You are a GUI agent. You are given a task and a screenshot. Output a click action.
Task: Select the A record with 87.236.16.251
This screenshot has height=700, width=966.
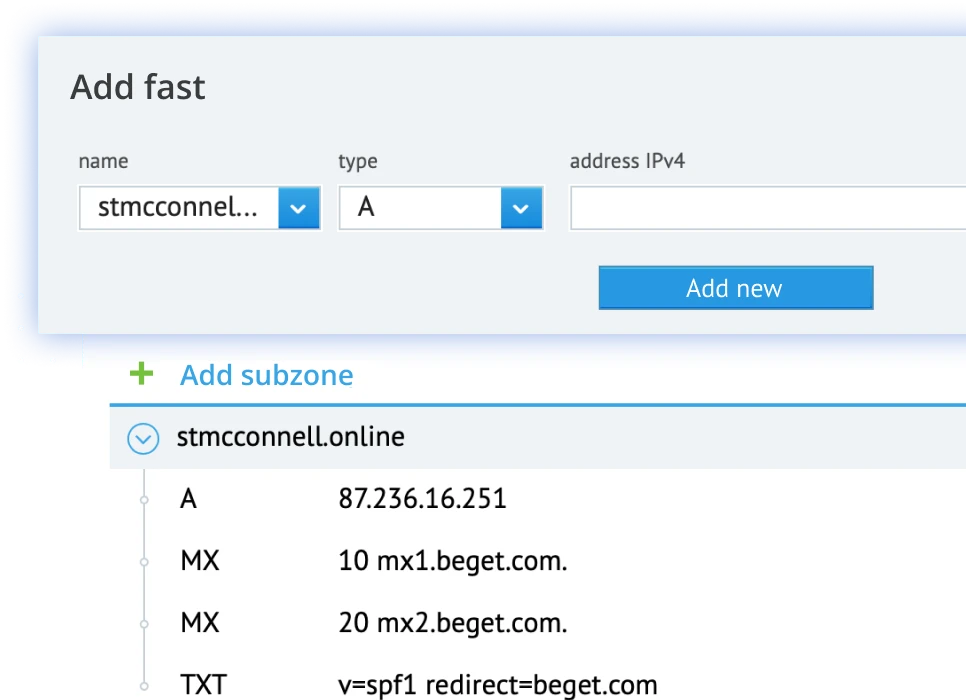[x=425, y=498]
